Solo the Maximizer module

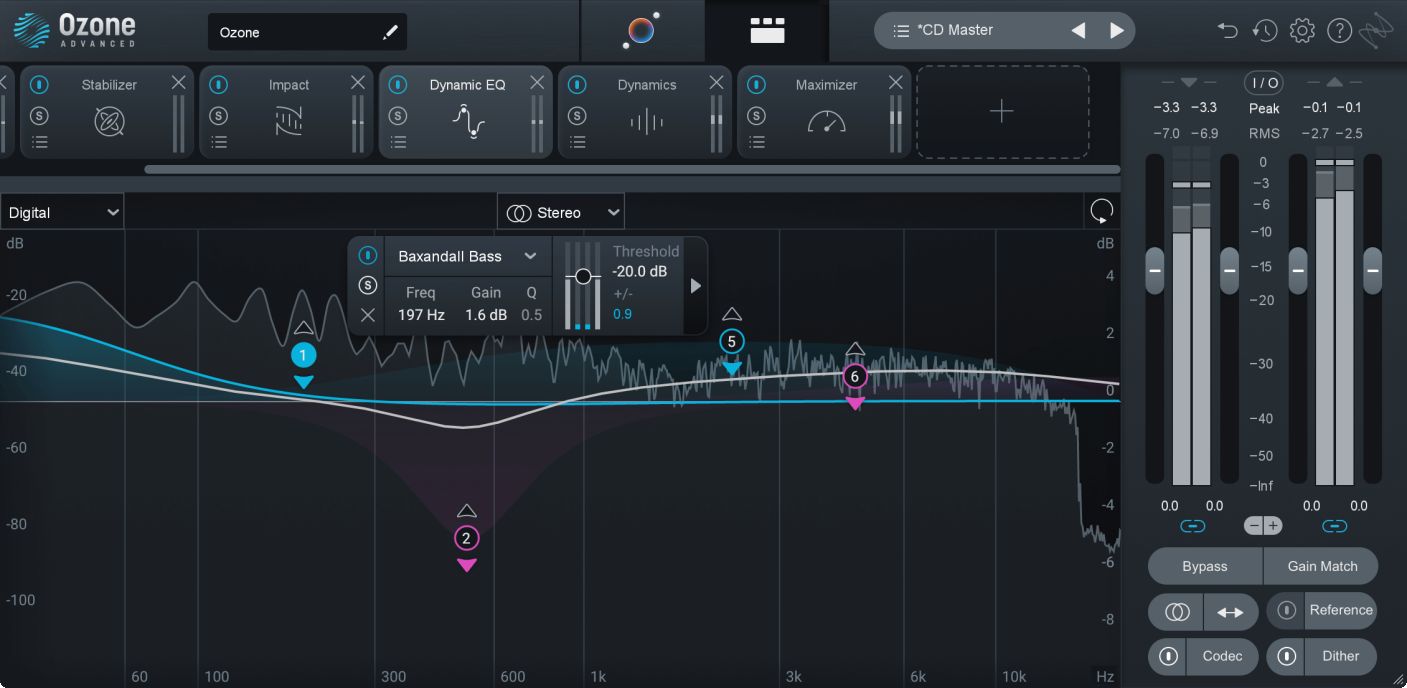point(757,115)
